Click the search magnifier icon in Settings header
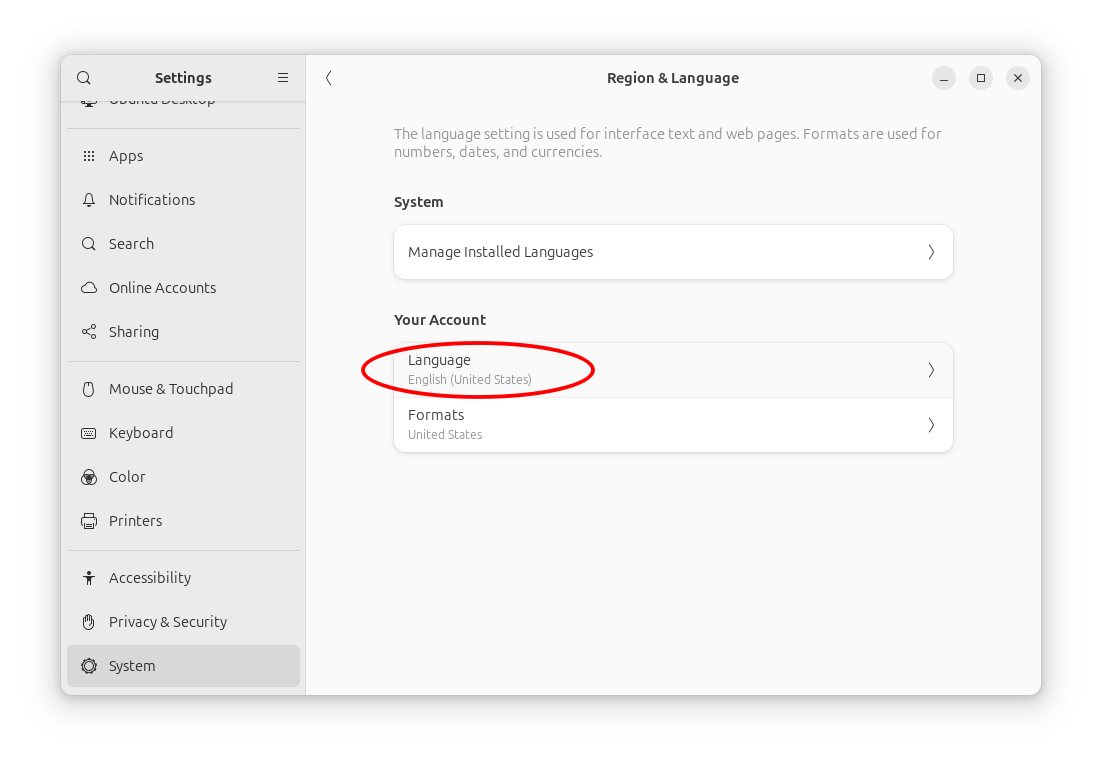 click(84, 78)
